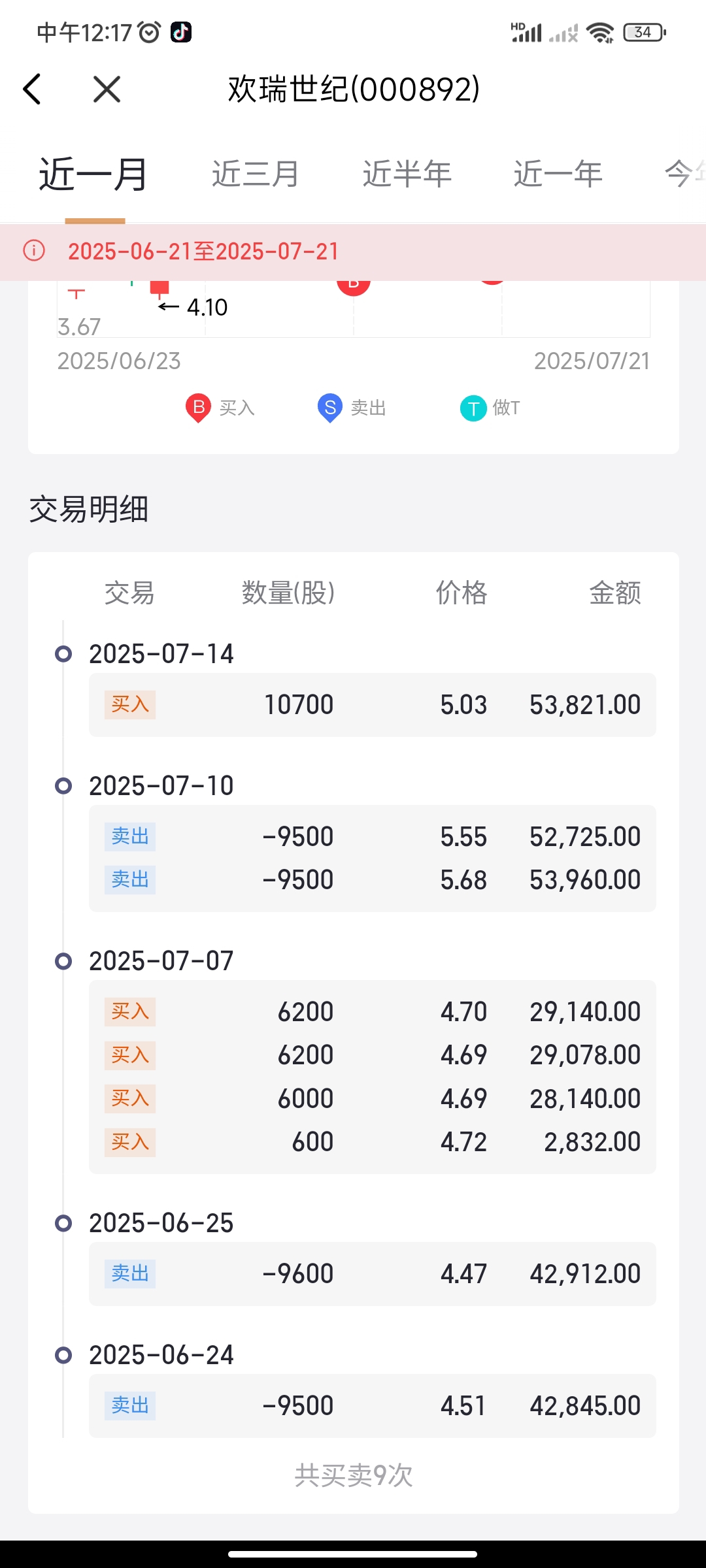Tap the 2025-07-10 date timeline marker
The height and width of the screenshot is (1568, 706).
63,785
